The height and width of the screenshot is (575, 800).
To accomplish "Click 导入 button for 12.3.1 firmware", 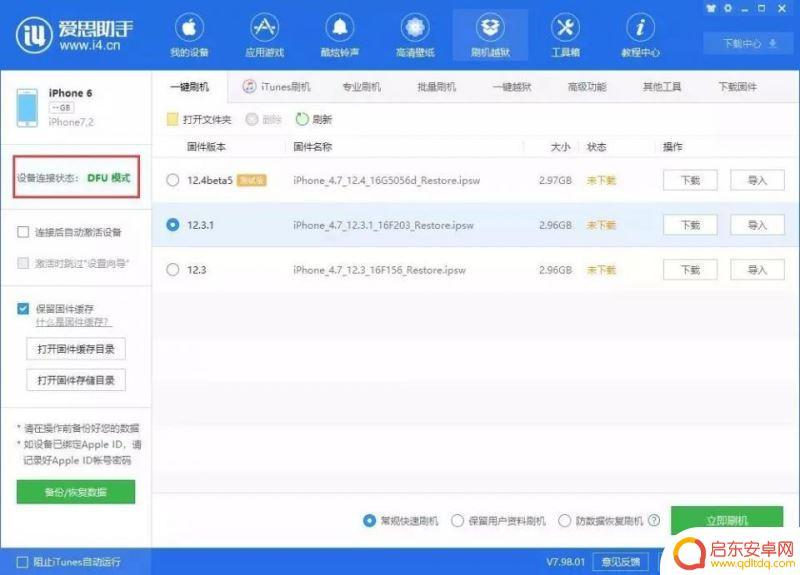I will [x=757, y=225].
